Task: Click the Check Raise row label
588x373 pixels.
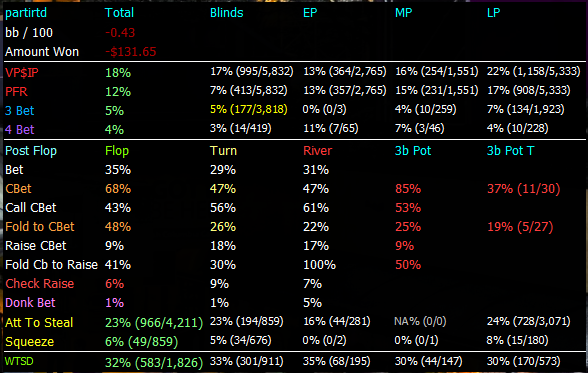Action: point(39,284)
